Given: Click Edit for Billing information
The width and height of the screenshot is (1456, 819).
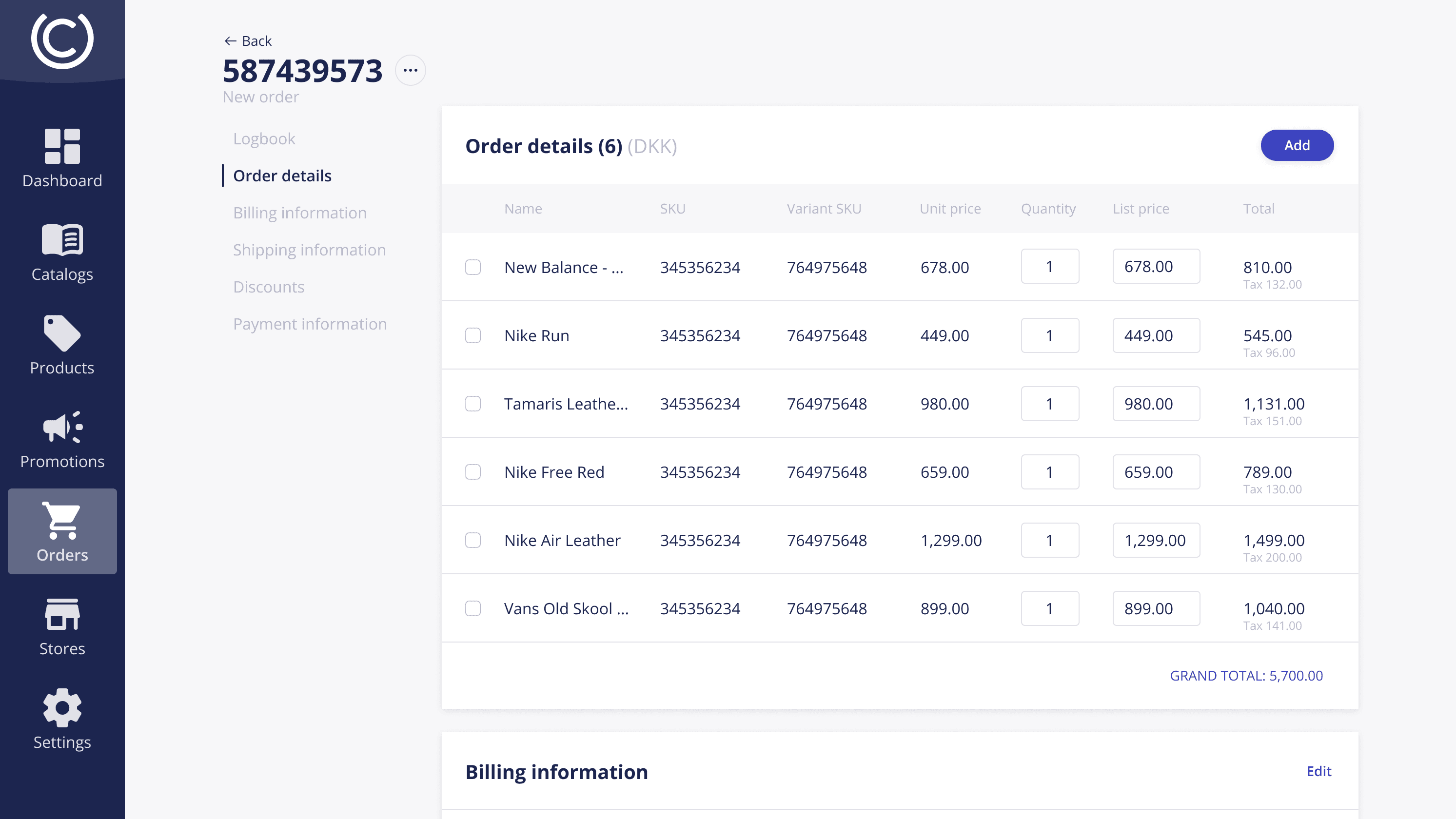Looking at the screenshot, I should [x=1318, y=772].
